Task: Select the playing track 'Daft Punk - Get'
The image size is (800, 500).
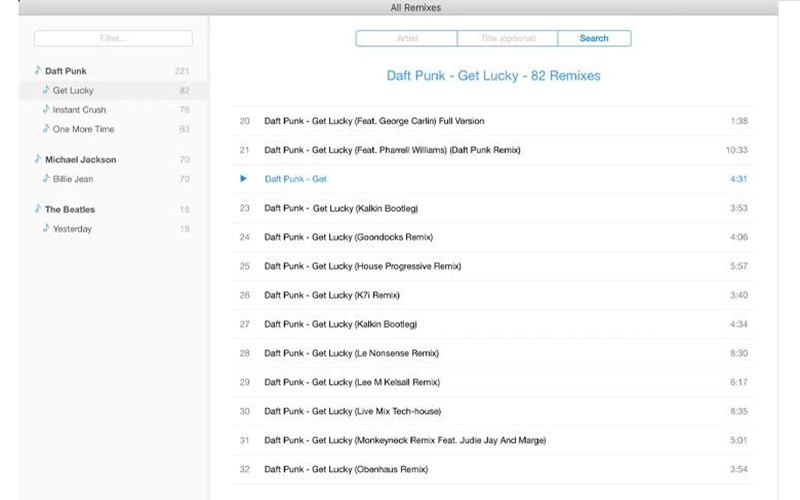Action: tap(493, 179)
